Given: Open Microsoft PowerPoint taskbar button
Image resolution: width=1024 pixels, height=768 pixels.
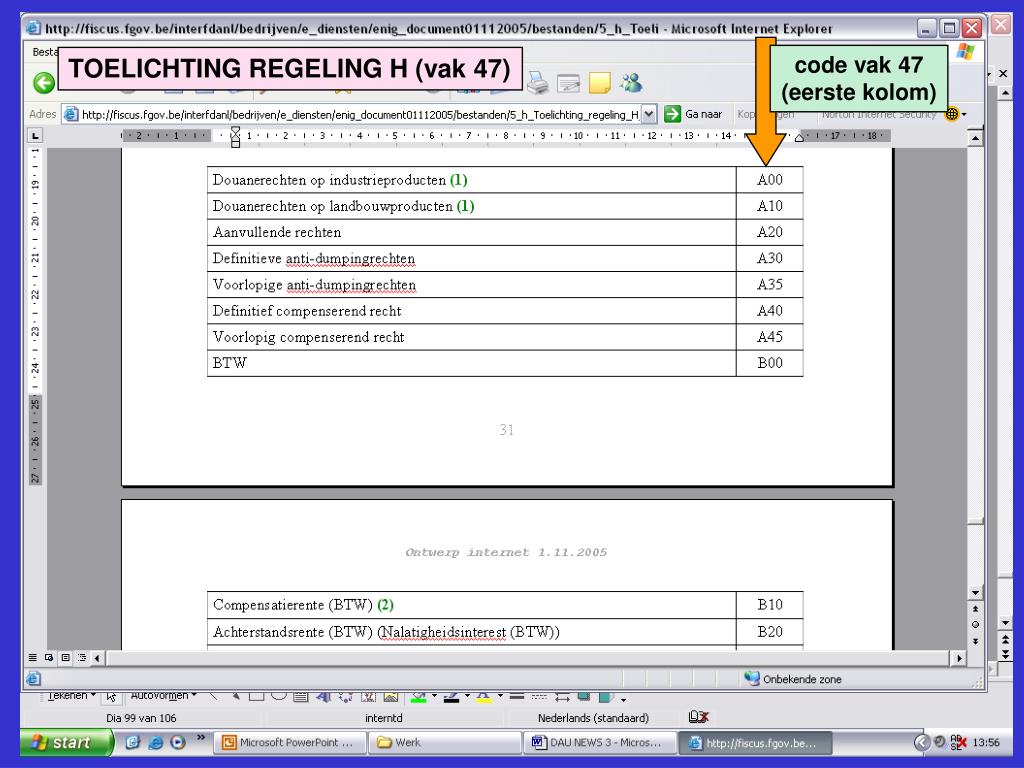Looking at the screenshot, I should coord(291,743).
